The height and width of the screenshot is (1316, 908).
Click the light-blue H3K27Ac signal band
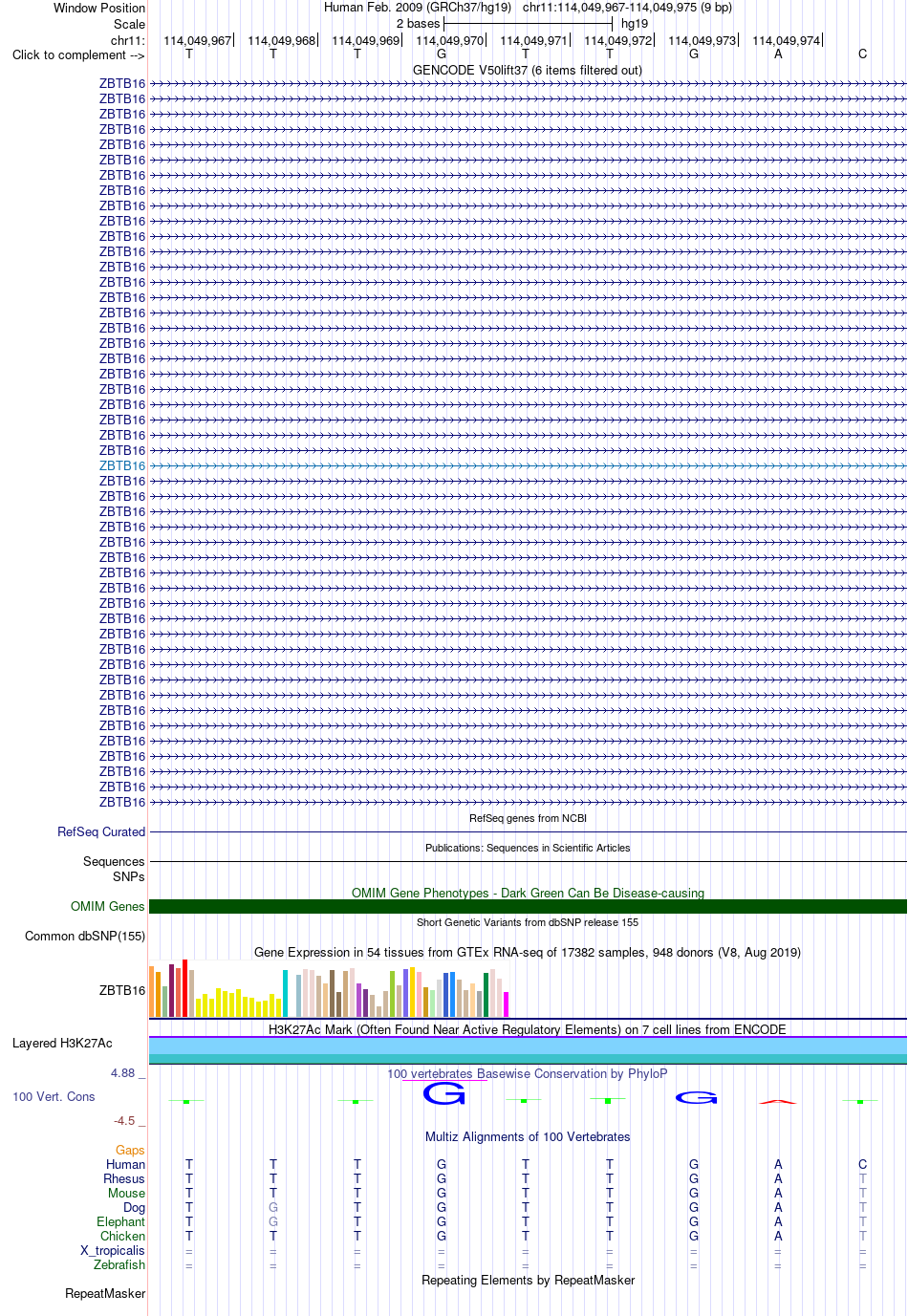[x=528, y=1046]
